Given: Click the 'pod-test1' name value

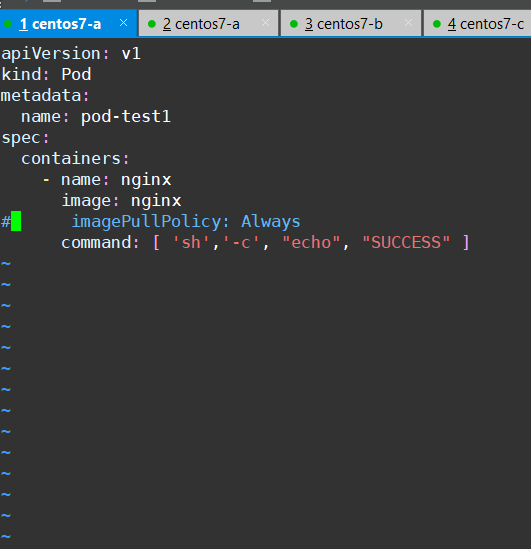Looking at the screenshot, I should 126,117.
